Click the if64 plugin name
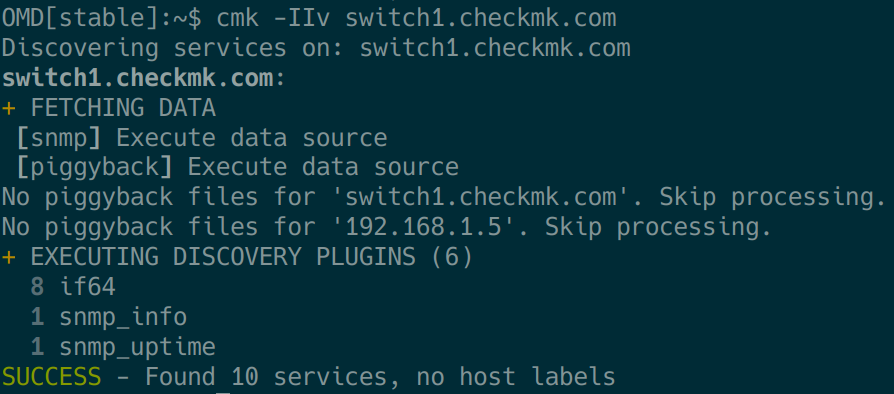Screen dimensions: 894x394 pos(87,287)
